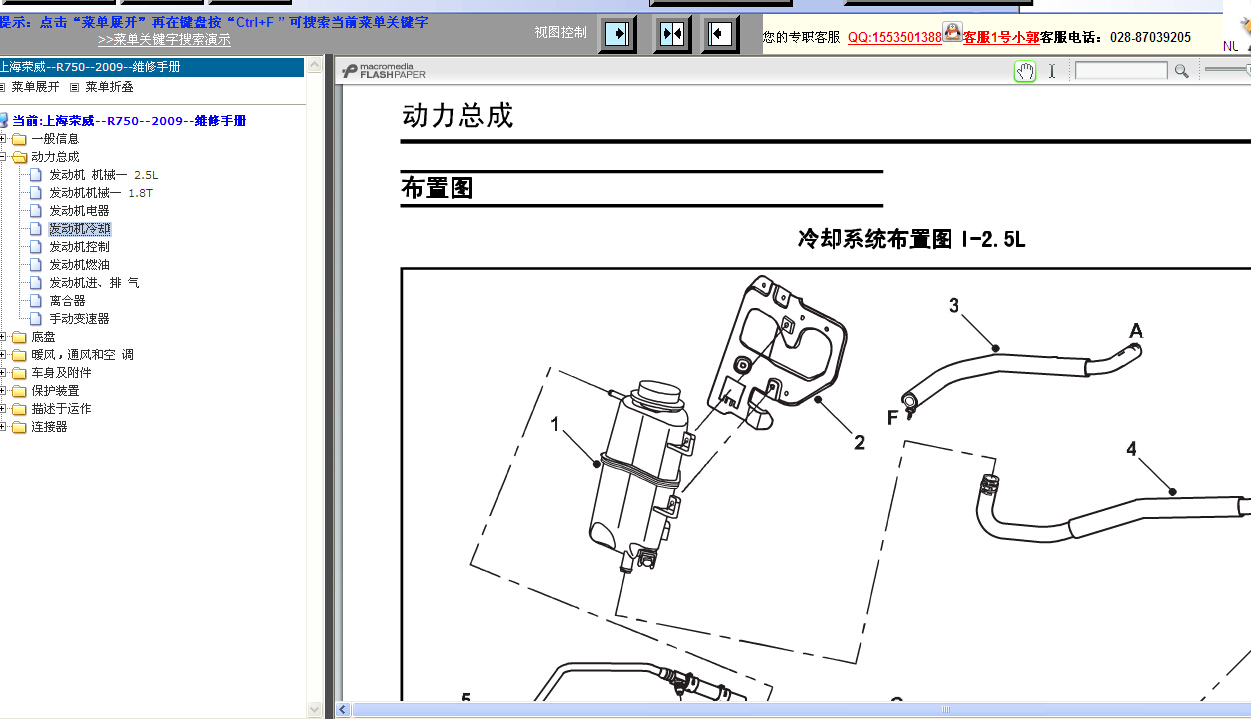Select the root node 当前:上海荣威--R750--2009--维修手册
The width and height of the screenshot is (1251, 719).
pyautogui.click(x=129, y=121)
